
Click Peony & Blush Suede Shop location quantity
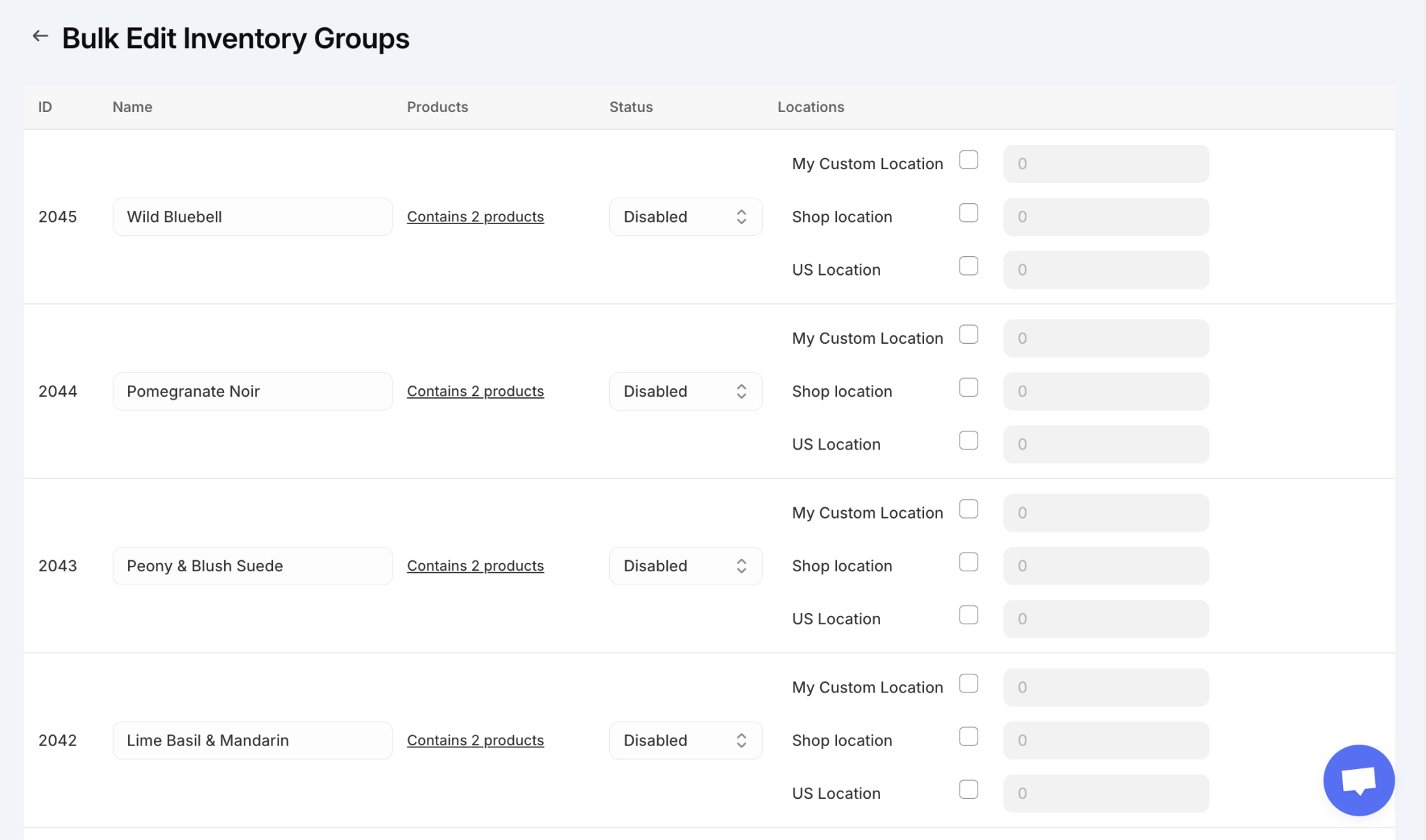[1106, 566]
